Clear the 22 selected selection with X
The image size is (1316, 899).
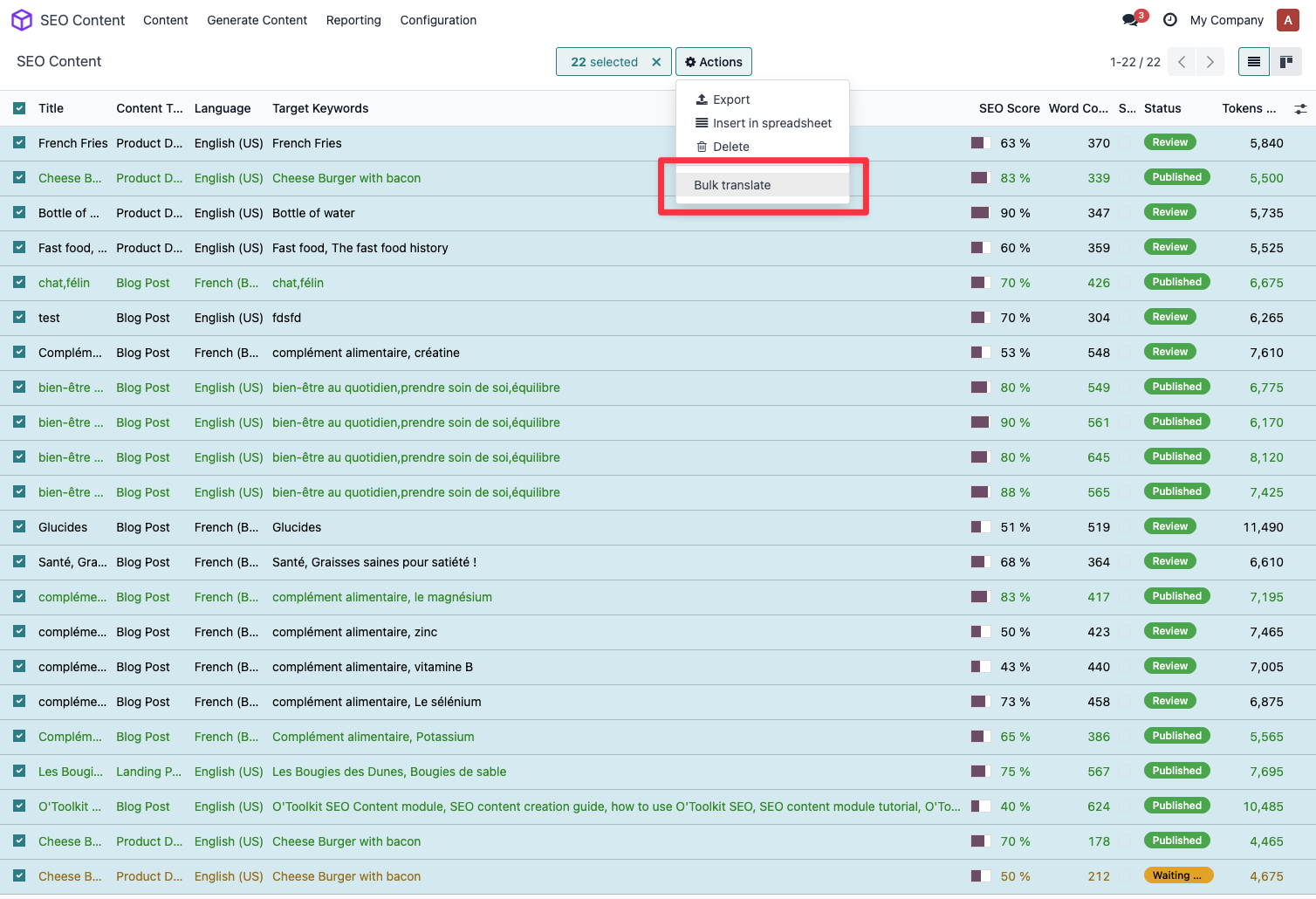[x=656, y=62]
